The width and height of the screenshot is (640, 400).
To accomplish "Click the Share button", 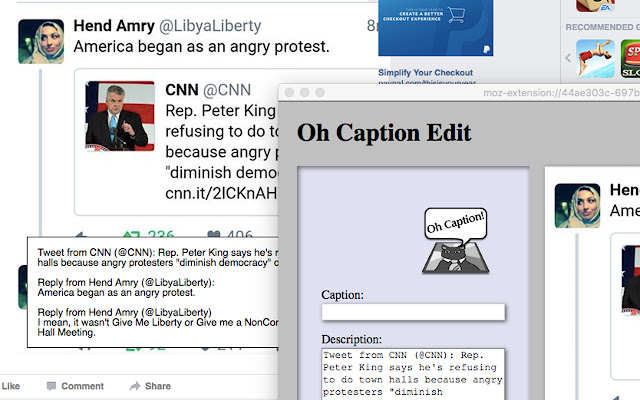I will pyautogui.click(x=150, y=386).
